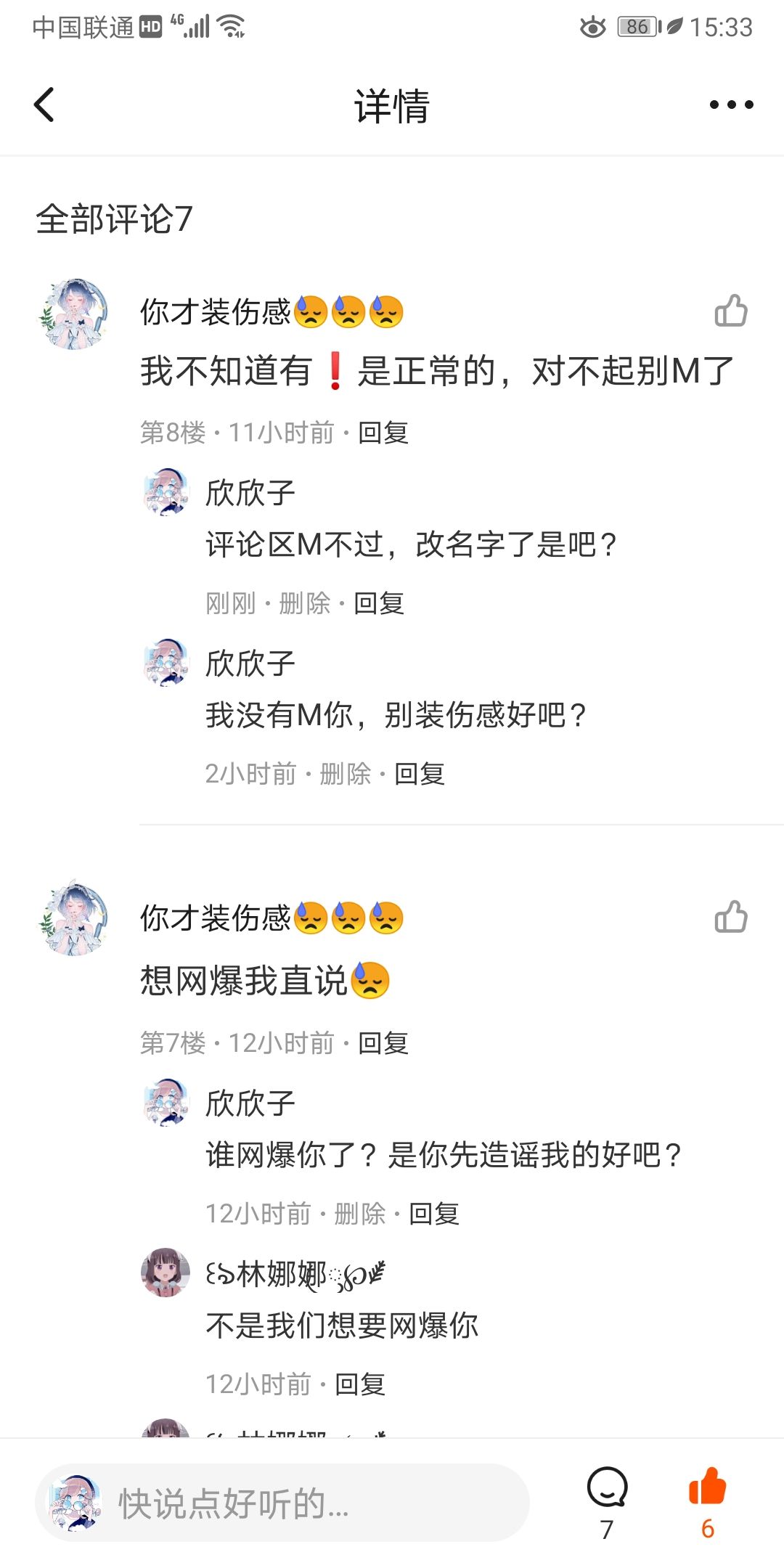Image resolution: width=784 pixels, height=1568 pixels.
Task: Delete the '谁网爆你了' reply
Action: [x=359, y=1214]
